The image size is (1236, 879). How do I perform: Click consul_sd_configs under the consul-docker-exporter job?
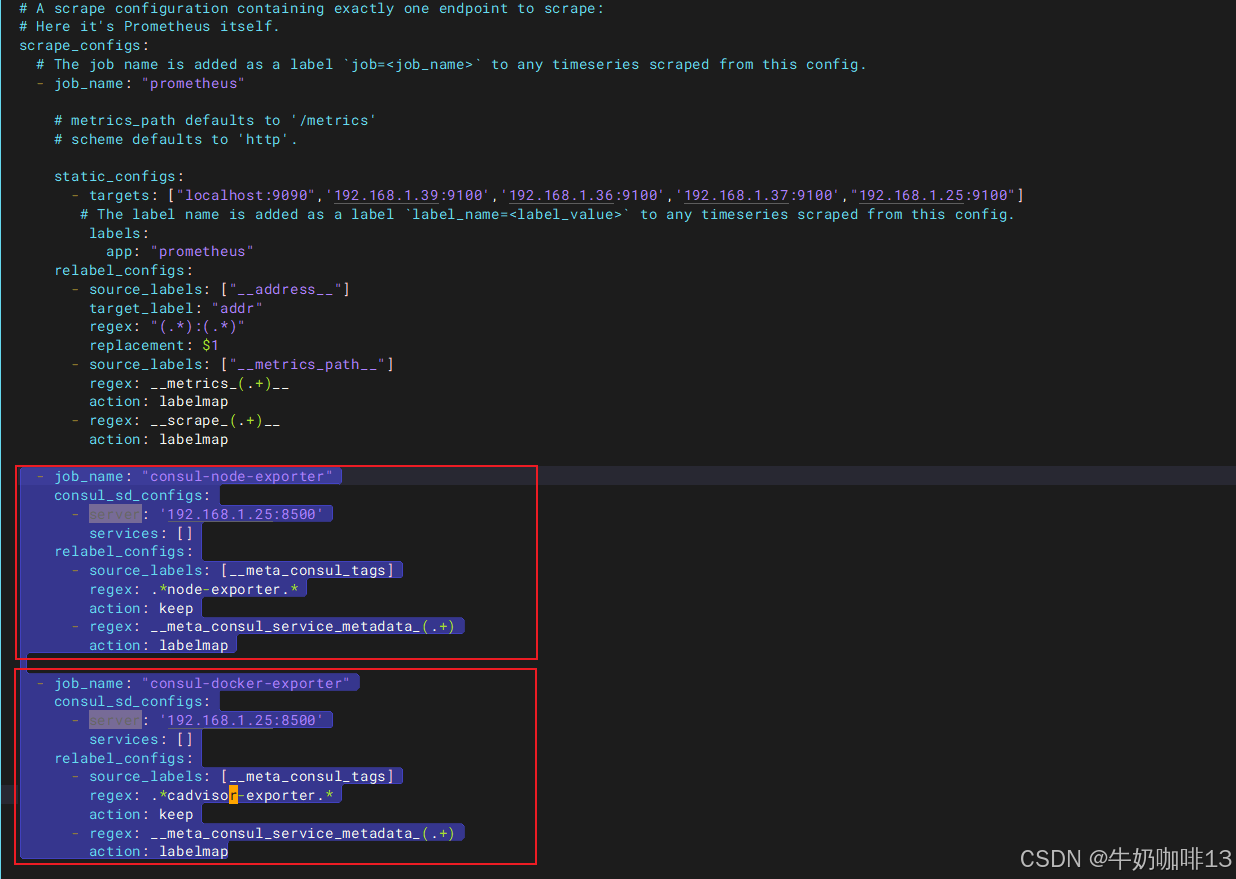click(132, 702)
